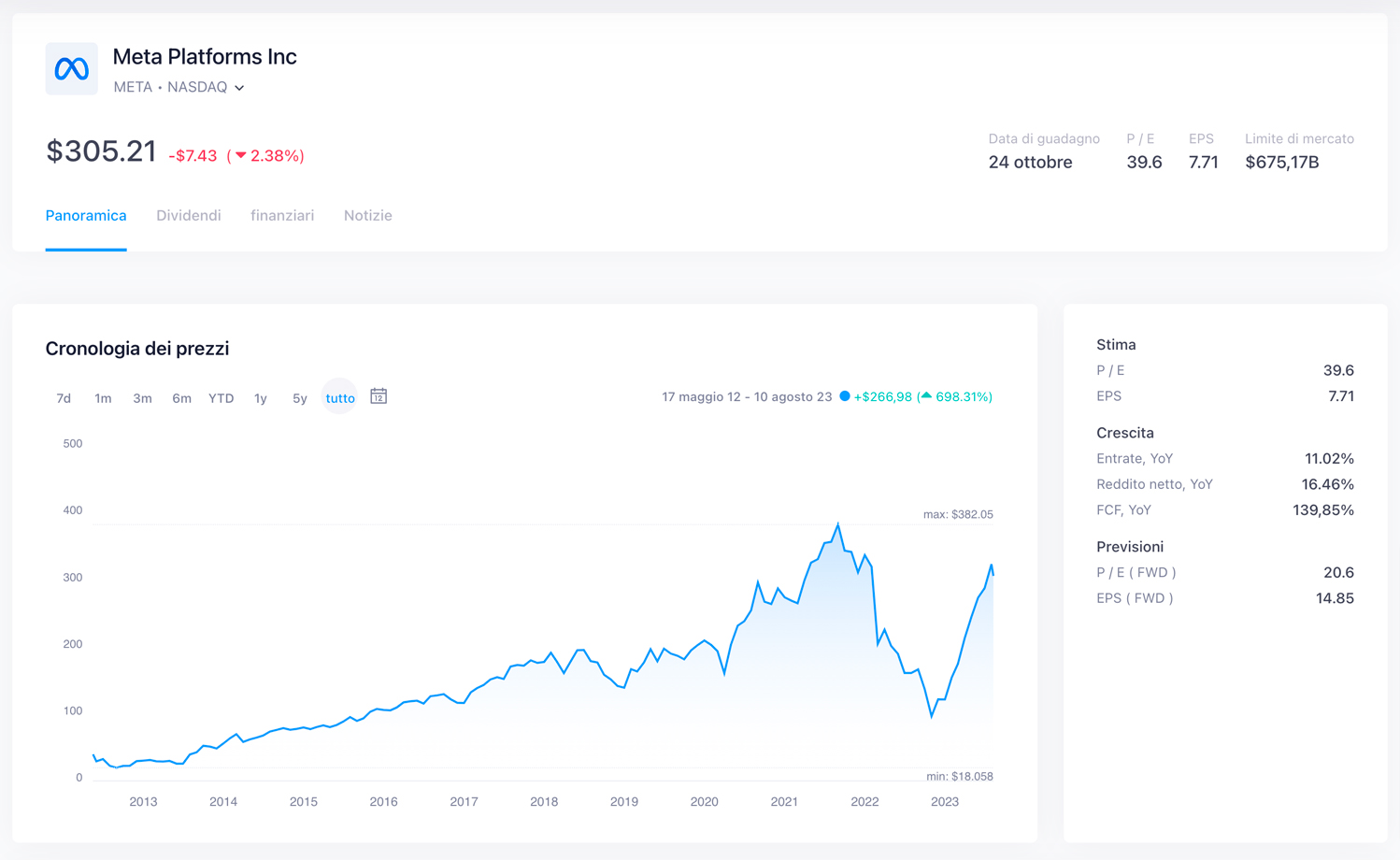Set chart period to 6m
Image resolution: width=1400 pixels, height=860 pixels.
(181, 398)
